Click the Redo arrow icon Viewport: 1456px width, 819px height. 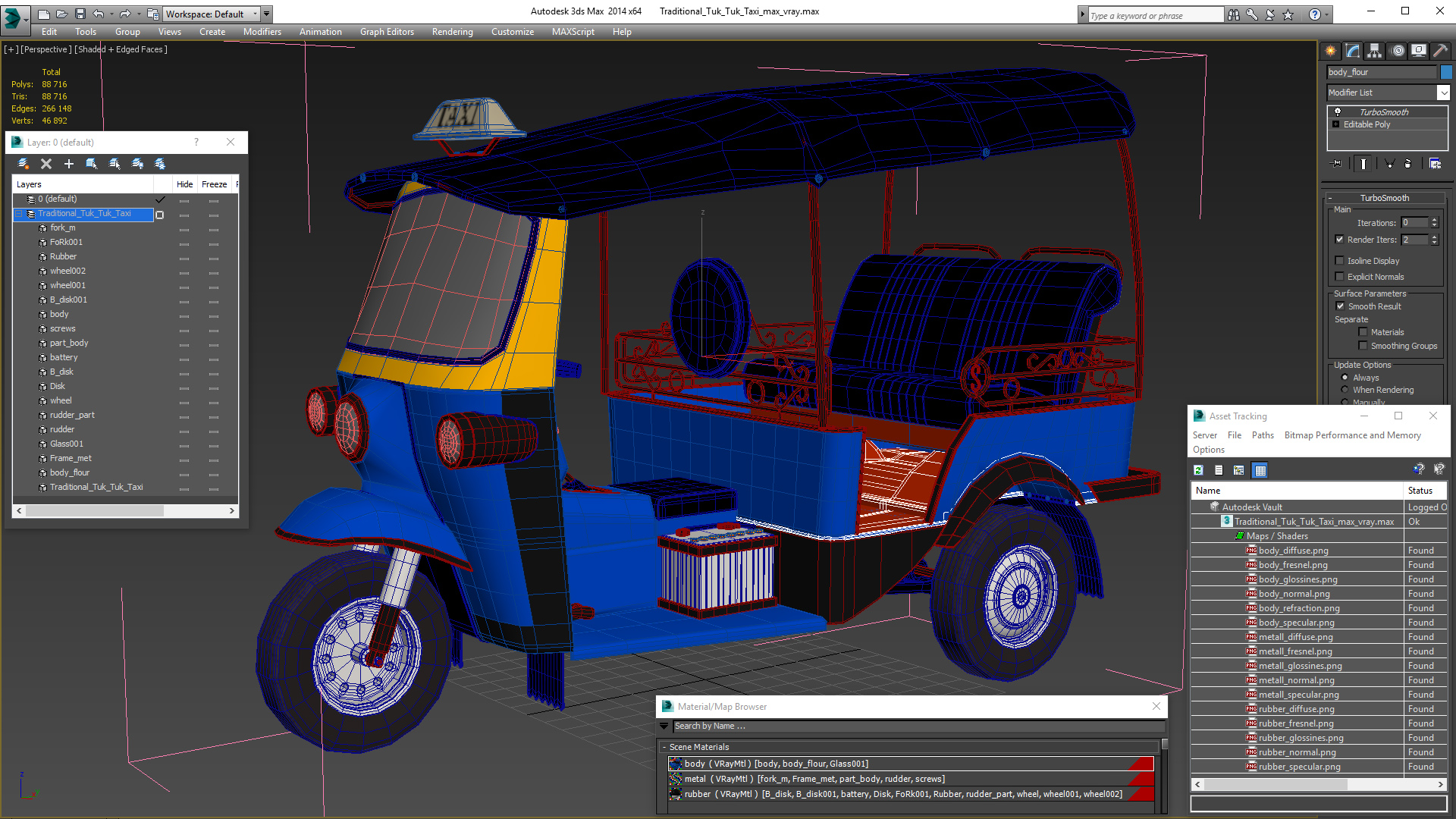125,14
